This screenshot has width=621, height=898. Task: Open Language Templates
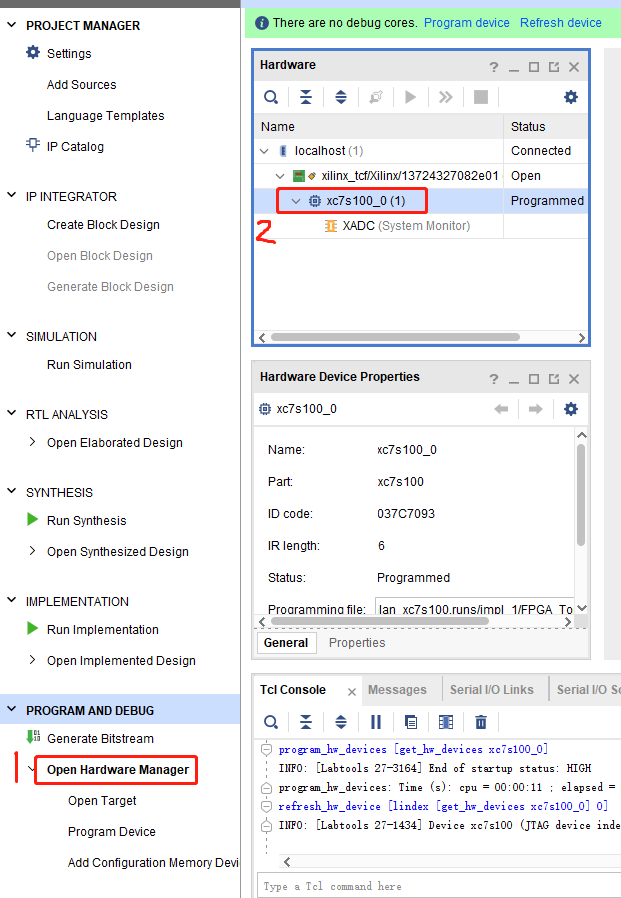[105, 115]
